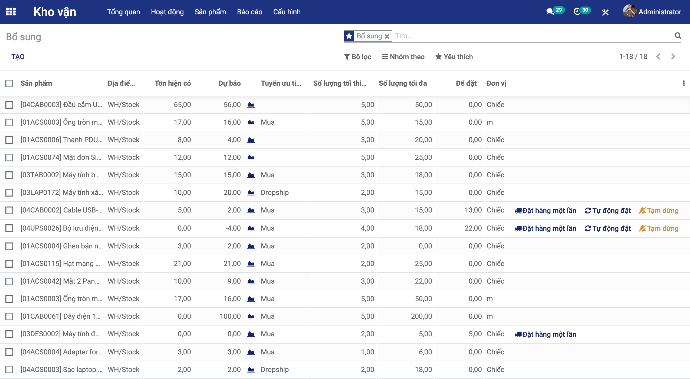Sort by Tồn hiện có column header
The image size is (690, 379).
[x=173, y=83]
